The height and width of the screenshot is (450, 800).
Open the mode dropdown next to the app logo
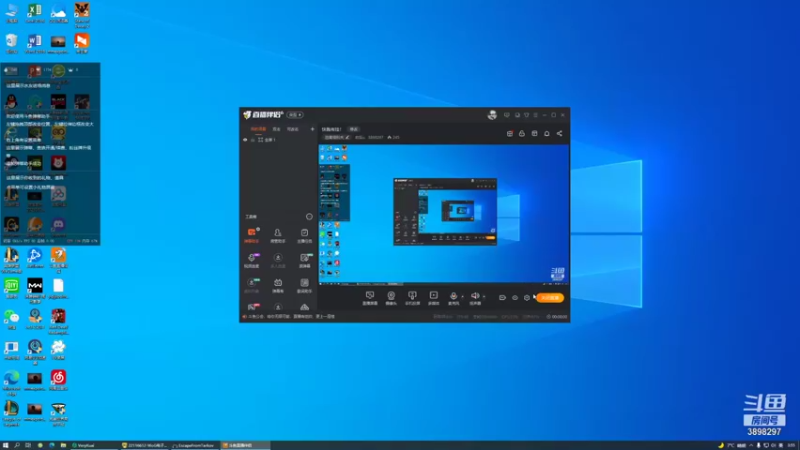pyautogui.click(x=294, y=115)
